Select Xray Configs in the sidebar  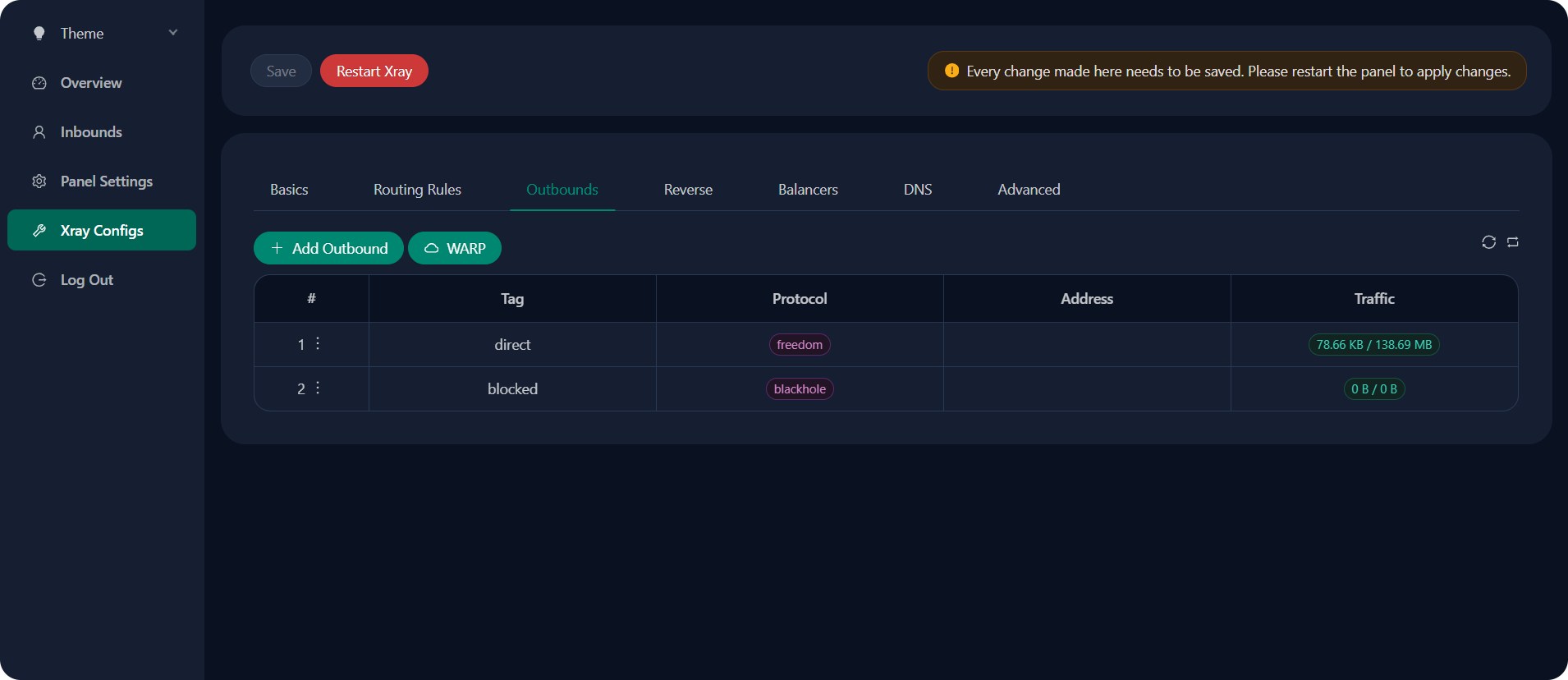coord(102,231)
